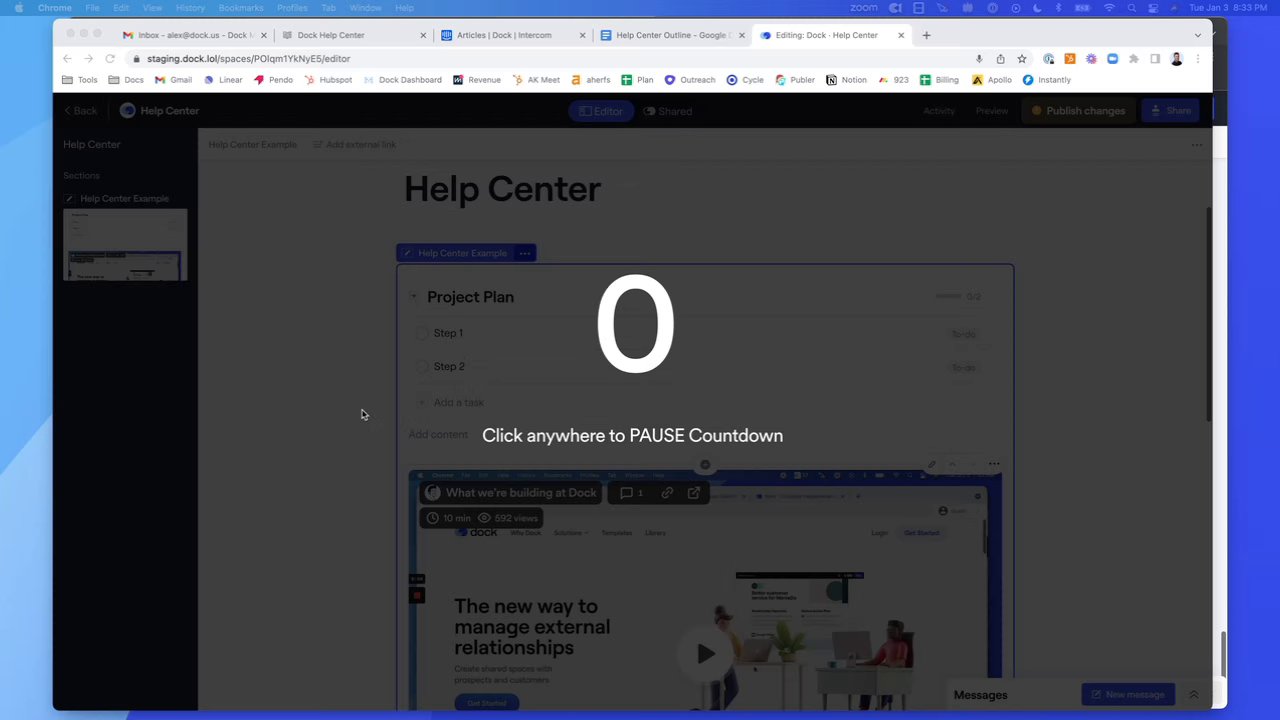The image size is (1280, 720).
Task: Open the Activity link
Action: 939,111
